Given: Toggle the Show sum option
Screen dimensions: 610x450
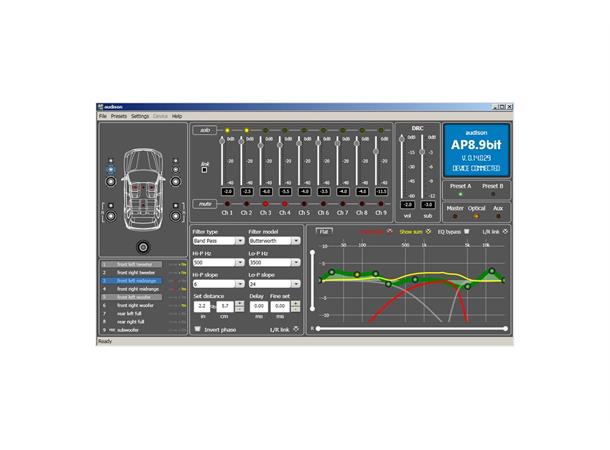Looking at the screenshot, I should (428, 231).
